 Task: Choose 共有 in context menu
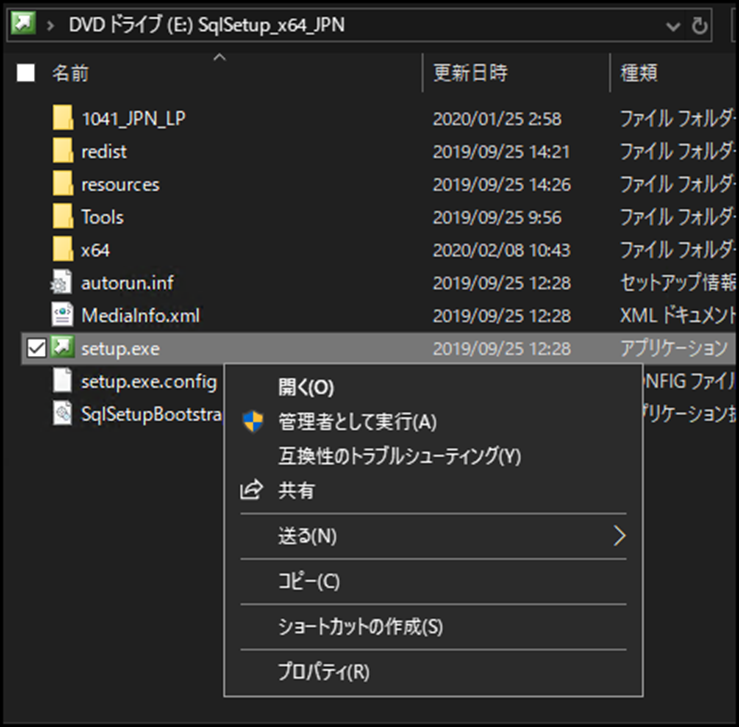point(296,490)
